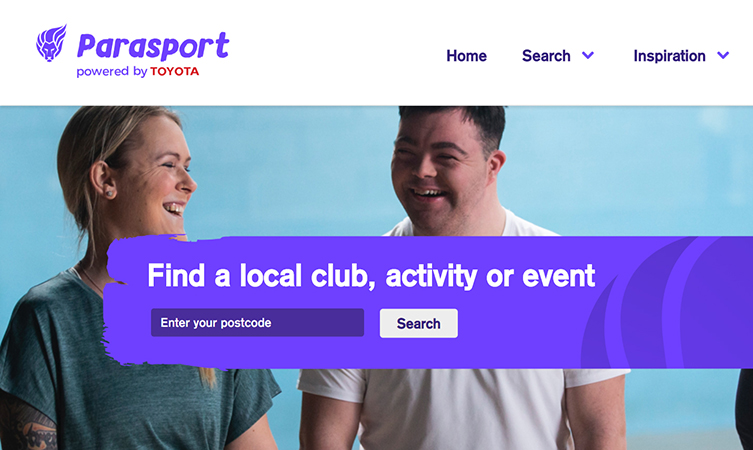
Task: Click the 'powered by' tagline text
Action: [111, 72]
